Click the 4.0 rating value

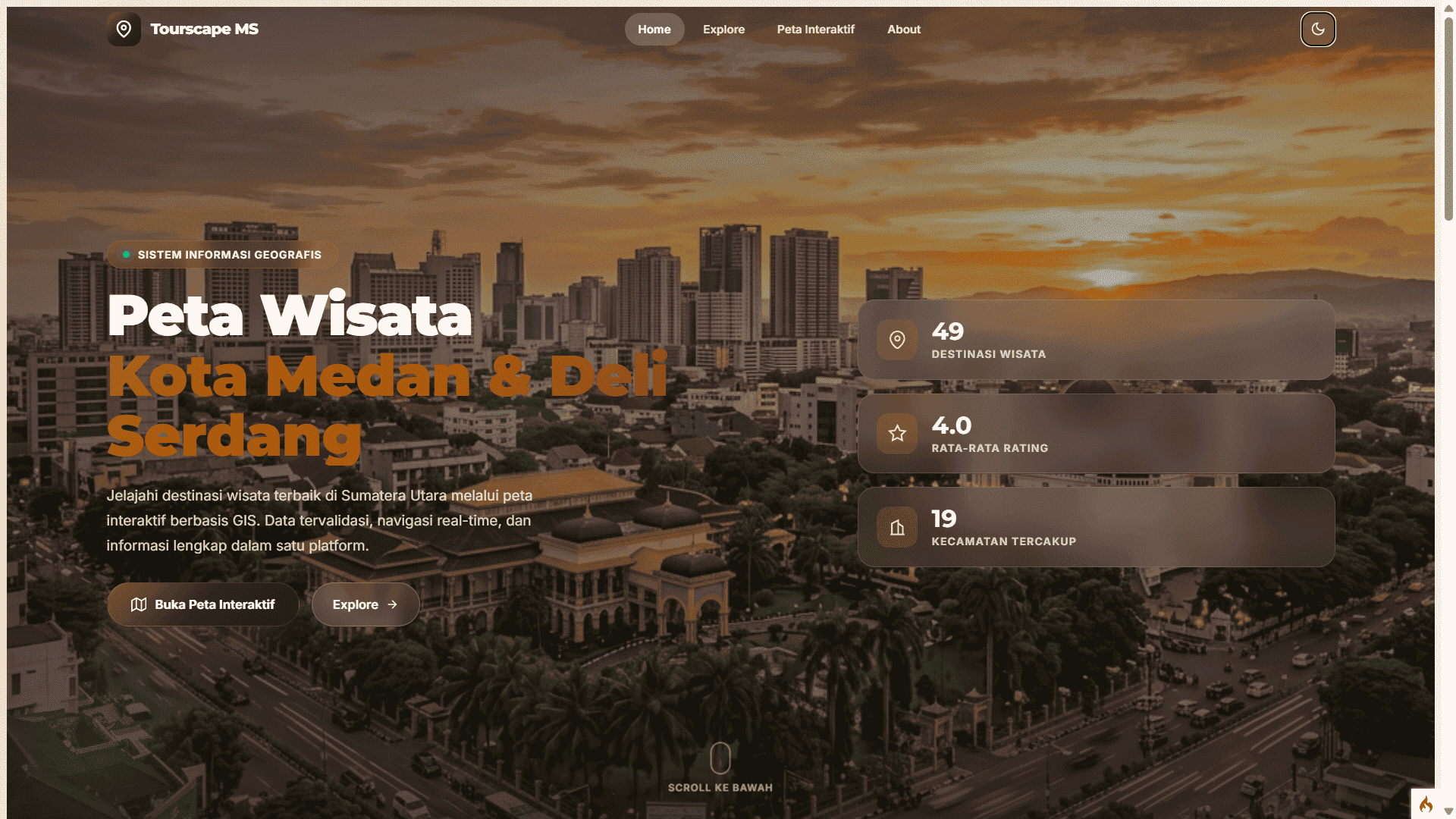pyautogui.click(x=952, y=425)
